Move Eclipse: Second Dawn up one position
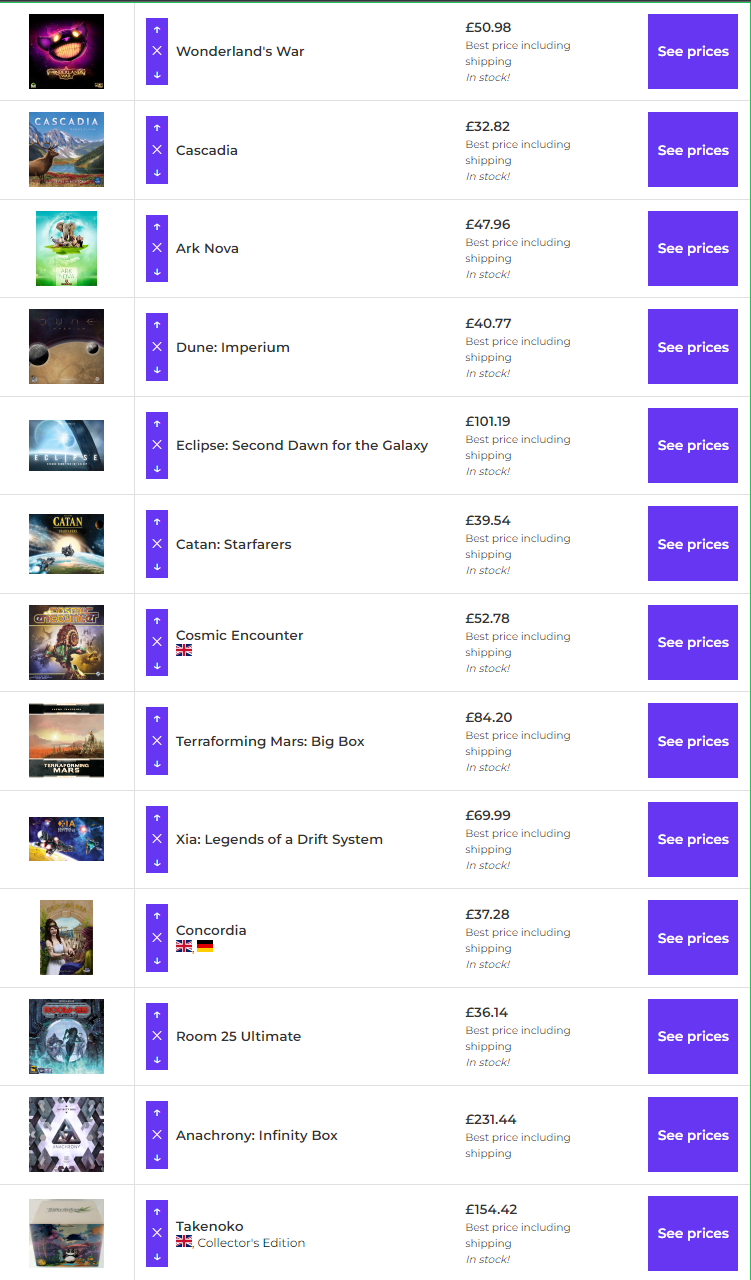The image size is (751, 1280). pos(157,422)
